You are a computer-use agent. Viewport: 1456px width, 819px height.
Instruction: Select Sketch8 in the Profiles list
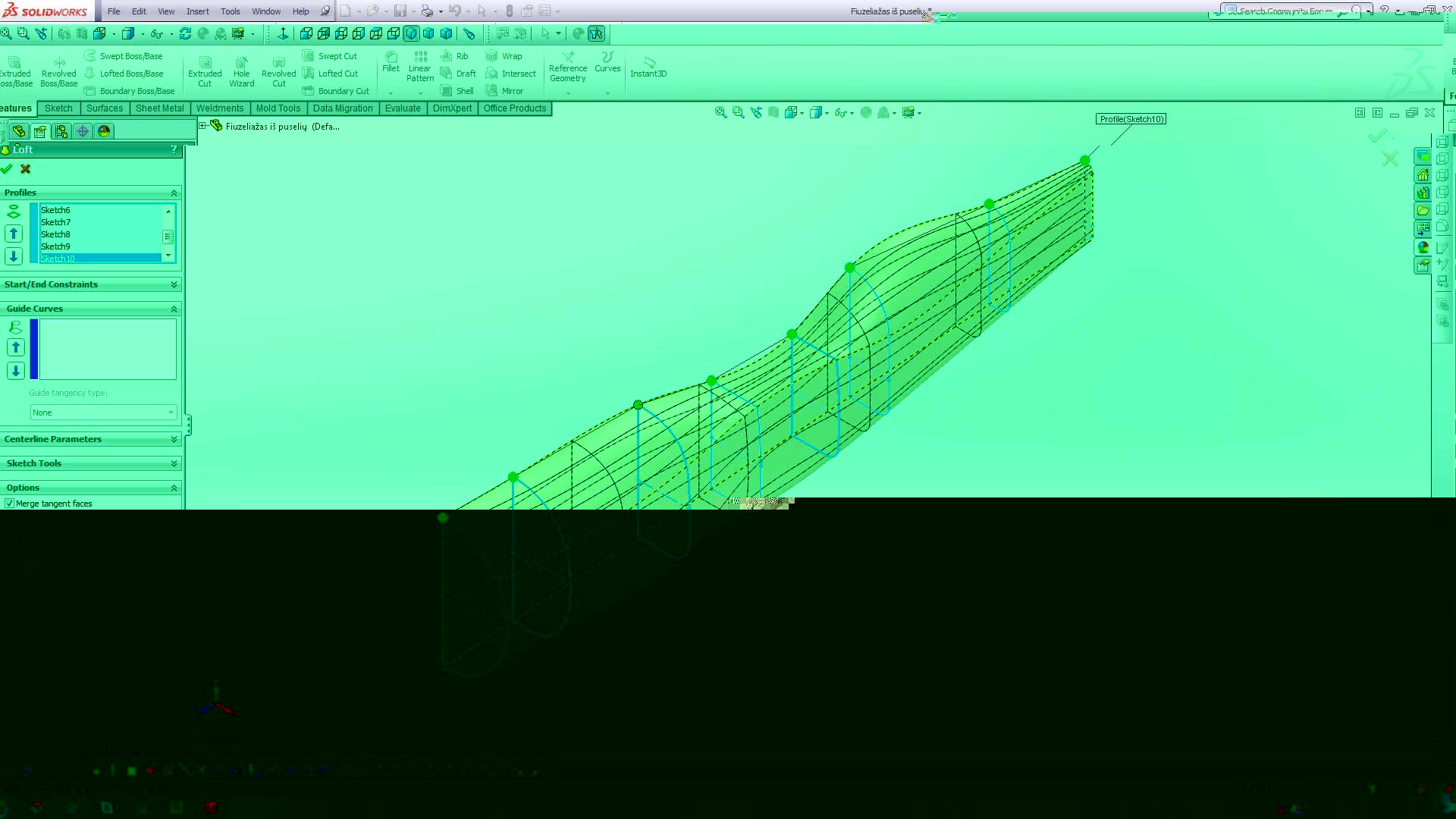pos(55,234)
